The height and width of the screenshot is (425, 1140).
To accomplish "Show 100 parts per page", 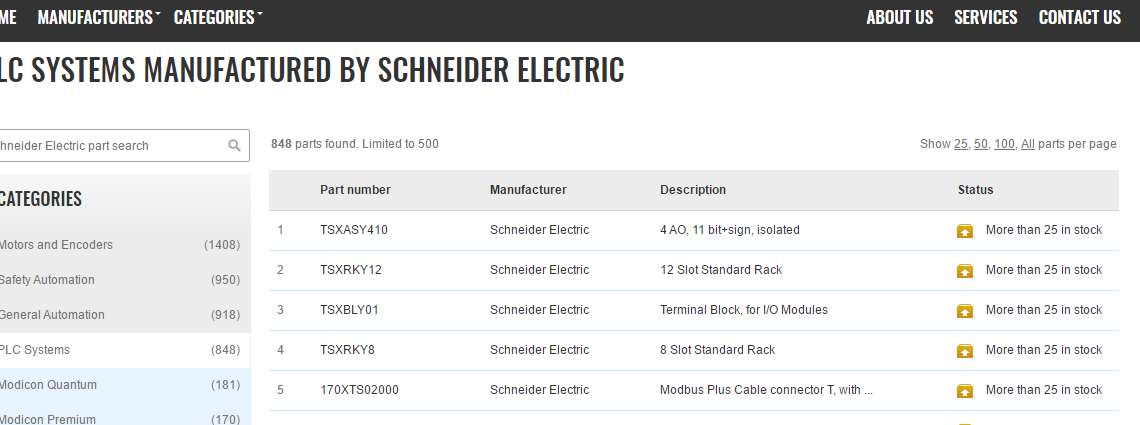I will click(x=1004, y=144).
